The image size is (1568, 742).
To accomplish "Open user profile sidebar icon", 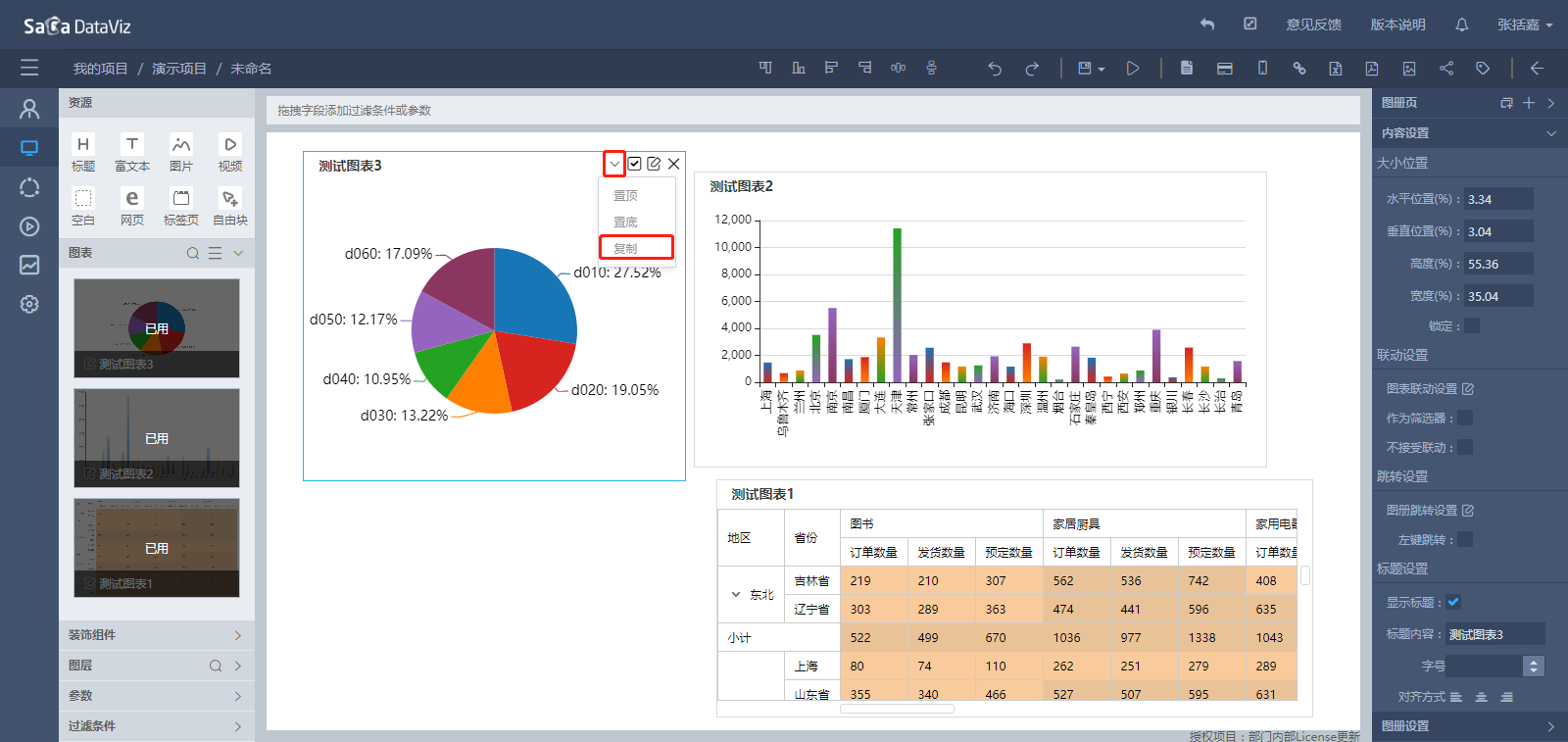I will [29, 109].
